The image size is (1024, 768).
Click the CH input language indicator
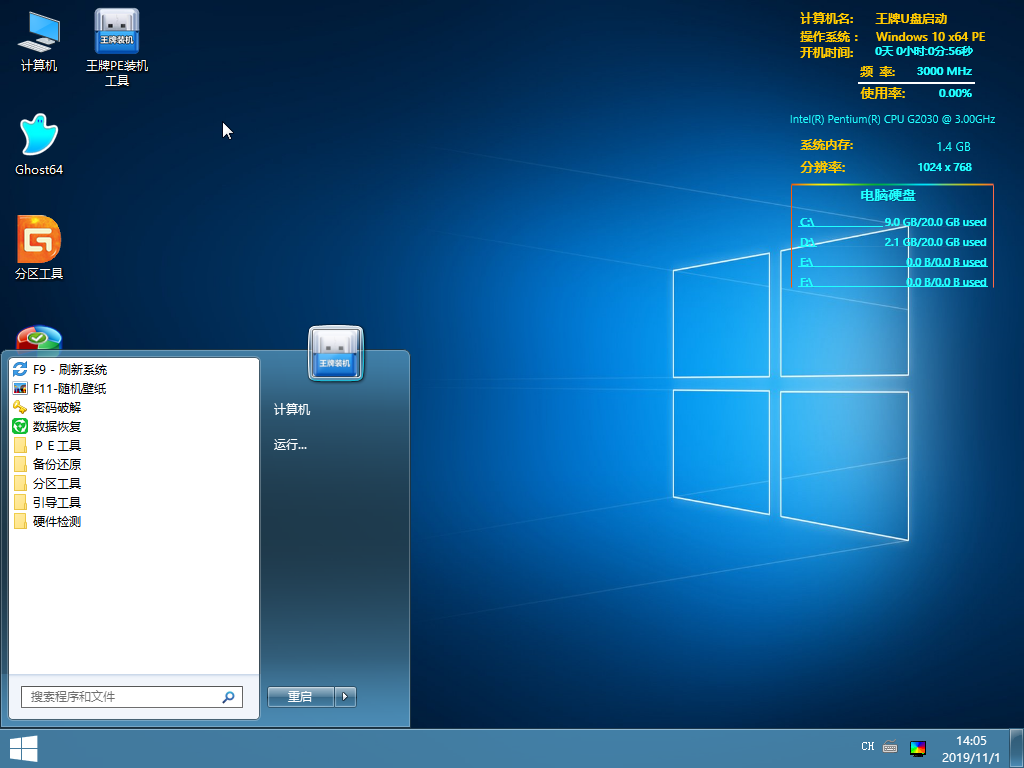pos(867,746)
